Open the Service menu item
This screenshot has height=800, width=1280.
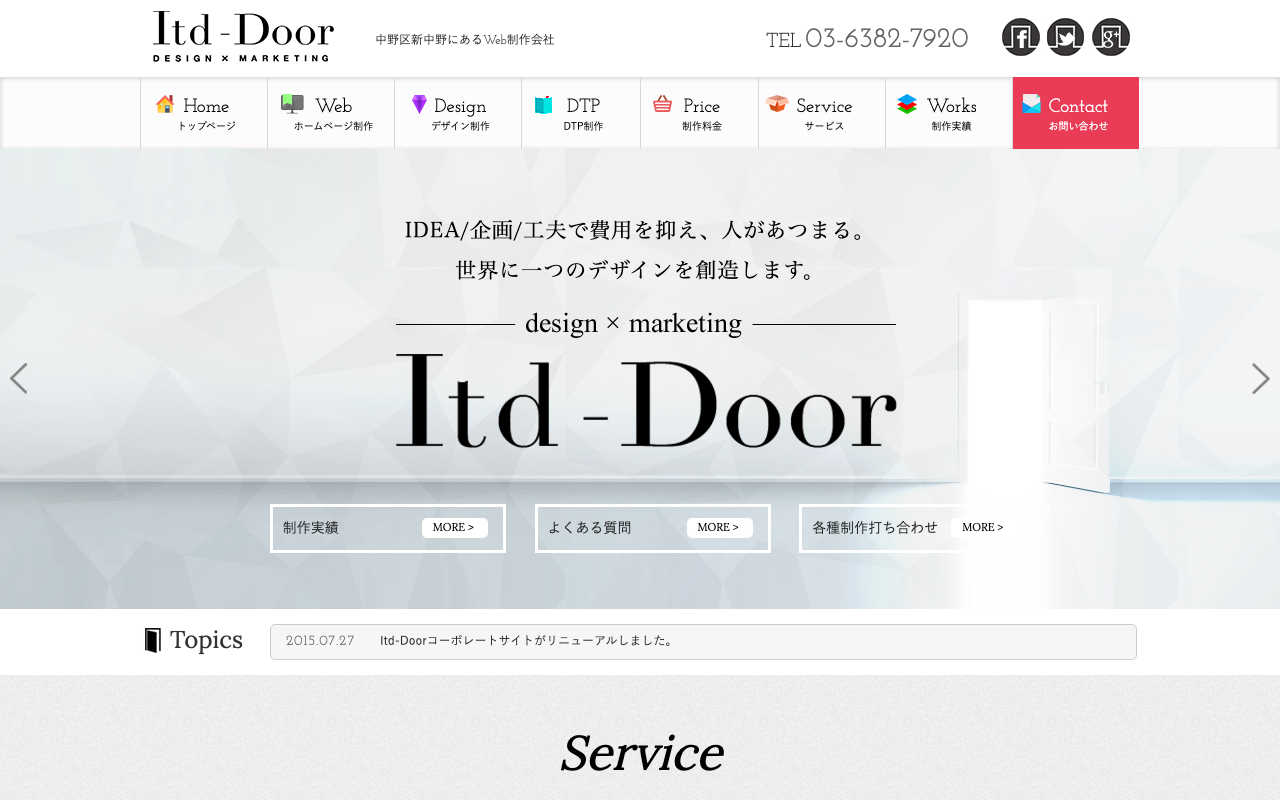coord(822,113)
